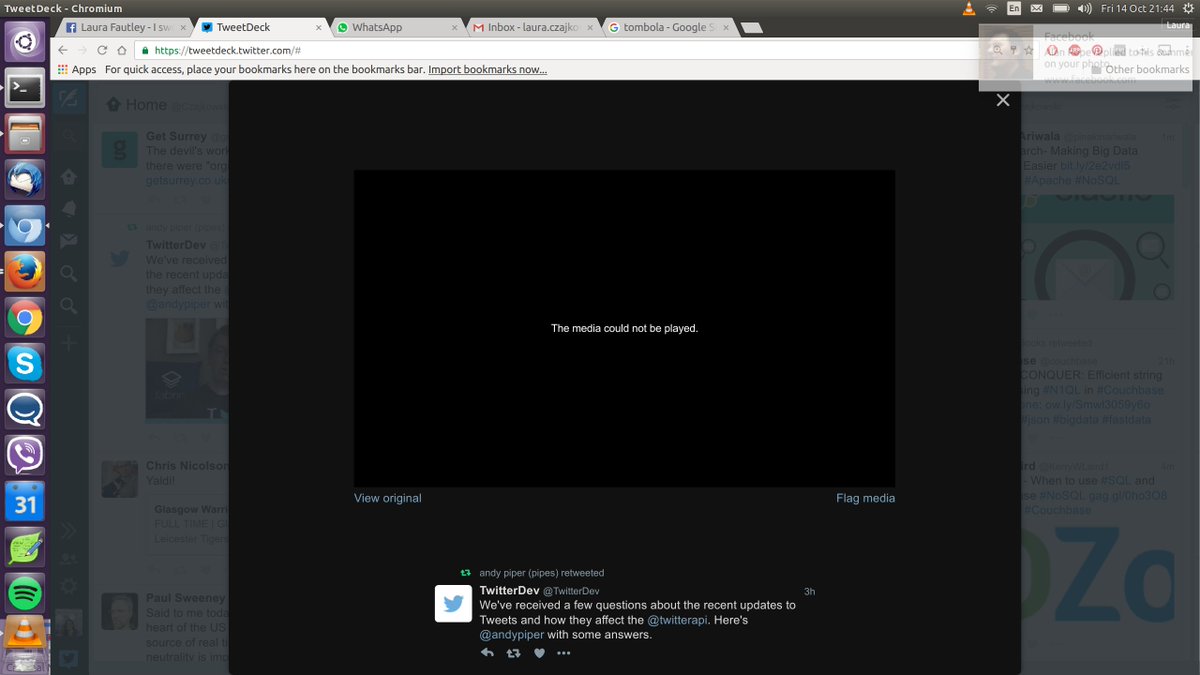The image size is (1200, 675).
Task: Open Other bookmarks folder
Action: pyautogui.click(x=1140, y=69)
